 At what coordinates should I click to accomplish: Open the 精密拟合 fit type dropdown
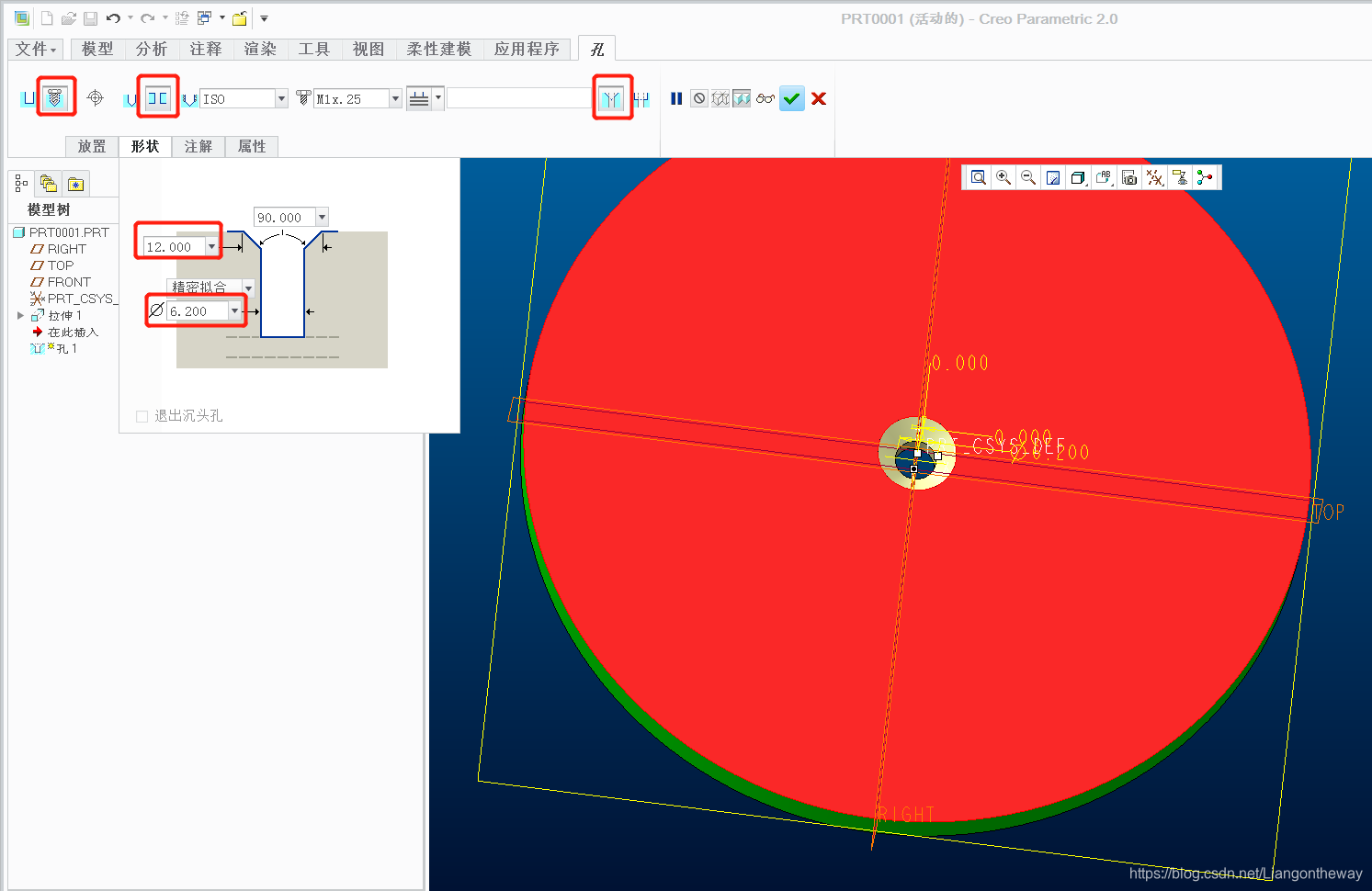248,288
